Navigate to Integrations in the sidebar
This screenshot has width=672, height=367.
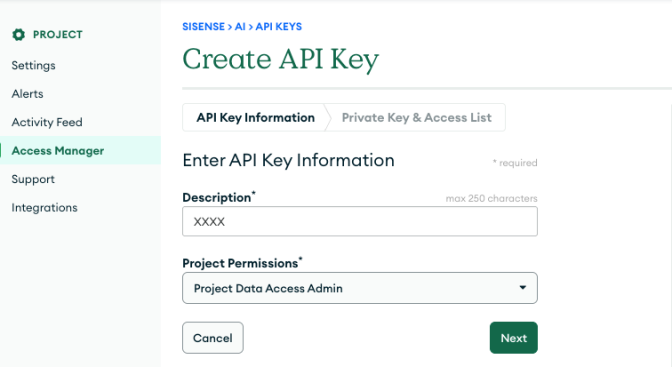coord(45,208)
